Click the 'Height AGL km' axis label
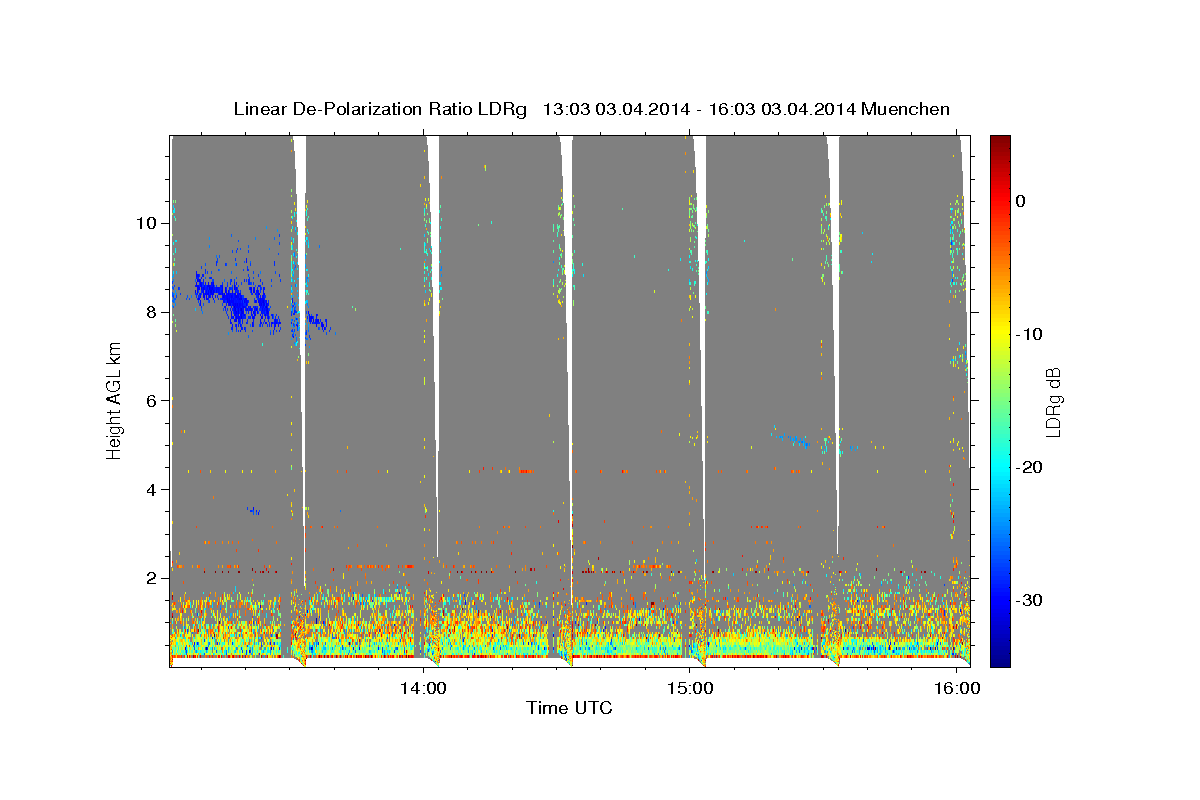Image resolution: width=1200 pixels, height=800 pixels. pyautogui.click(x=115, y=399)
